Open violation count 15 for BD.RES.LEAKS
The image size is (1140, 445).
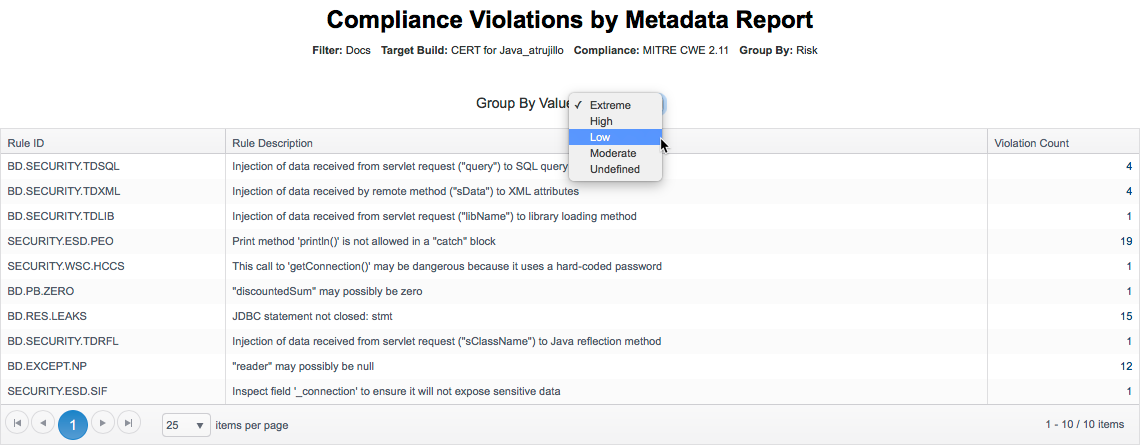(x=1125, y=316)
